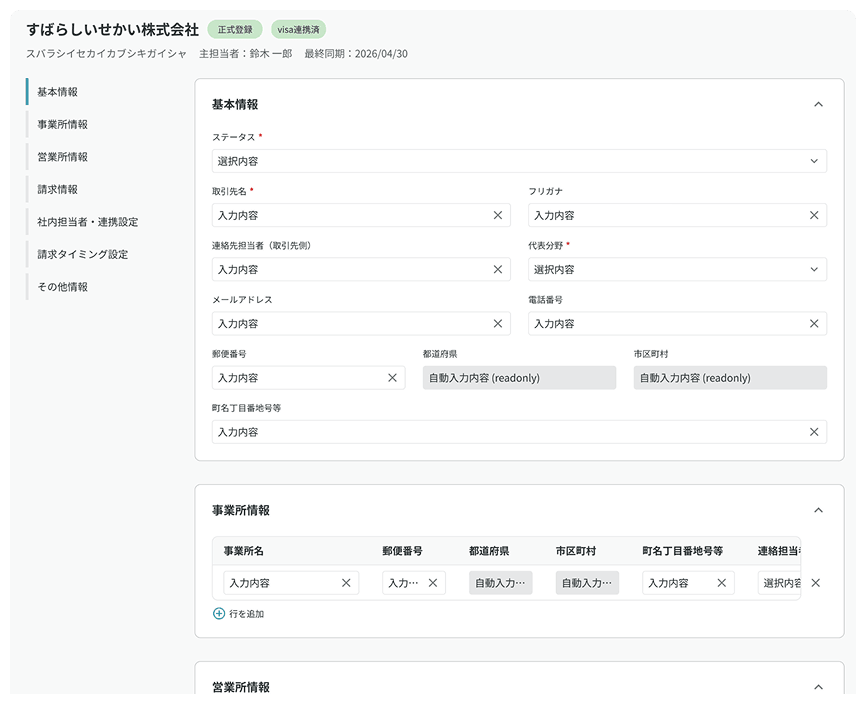Click the visa連携済 badge
Image resolution: width=866 pixels, height=704 pixels.
pos(298,29)
